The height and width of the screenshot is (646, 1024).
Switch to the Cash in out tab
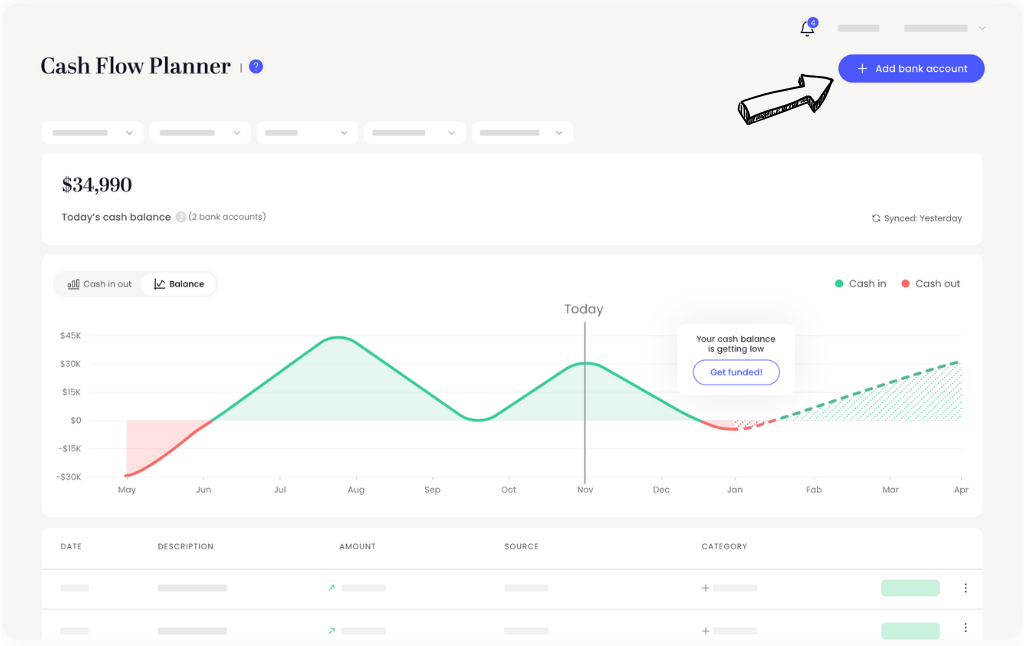(99, 283)
